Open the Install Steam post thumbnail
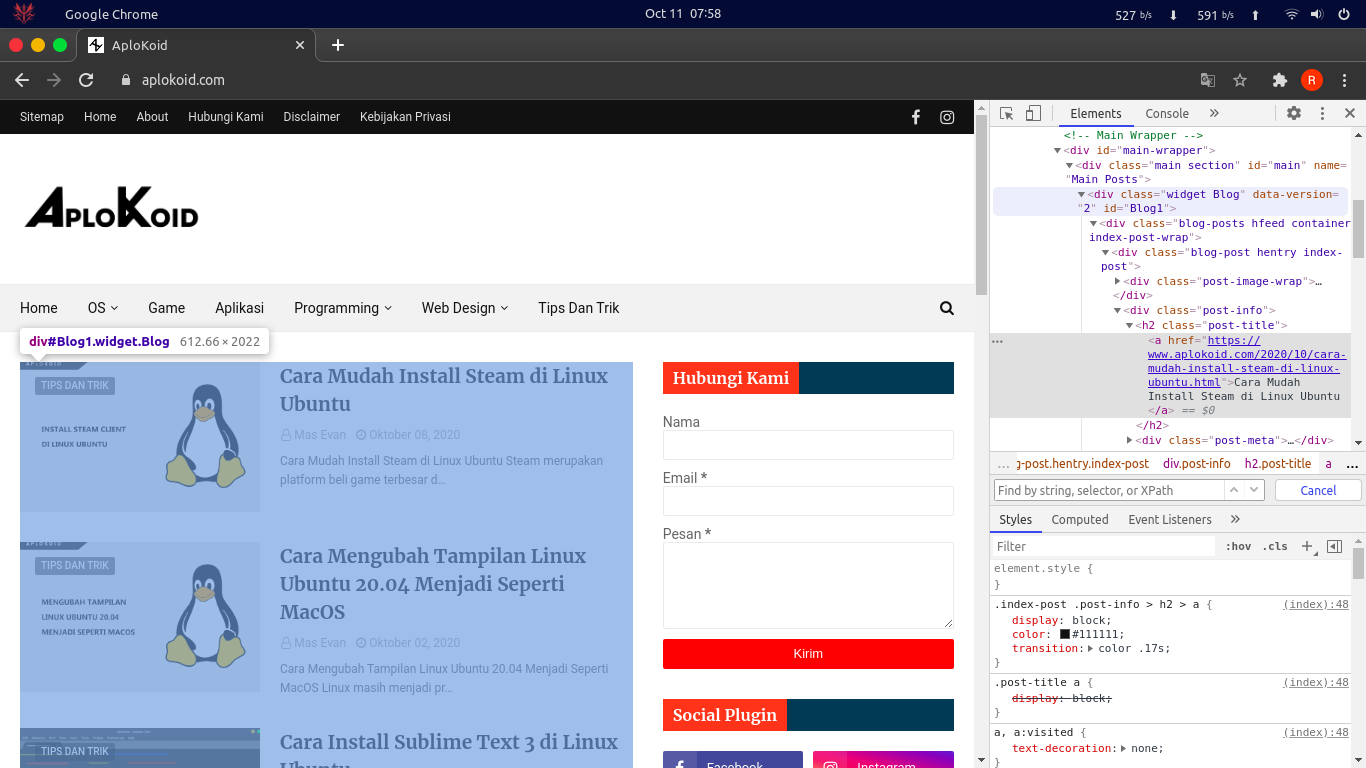The width and height of the screenshot is (1366, 768). [140, 437]
